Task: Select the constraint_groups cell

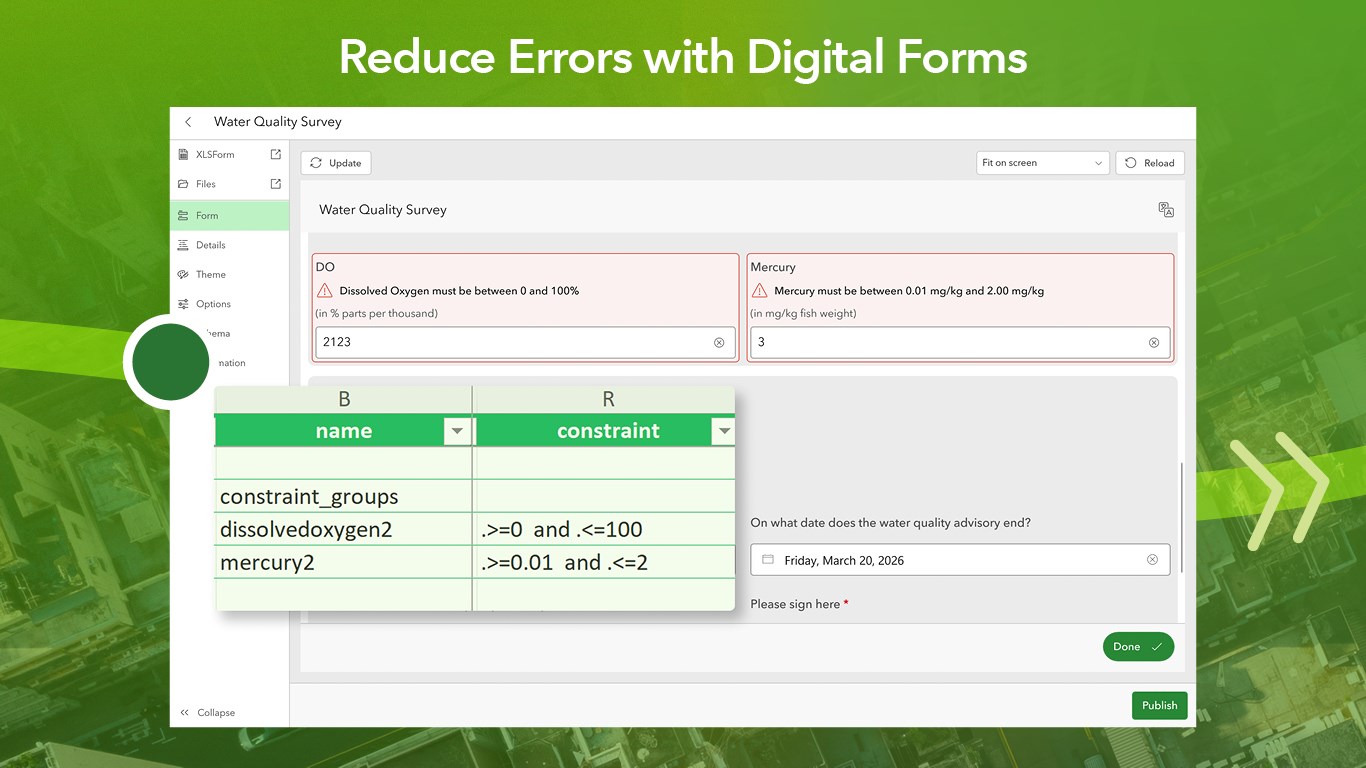Action: [344, 496]
